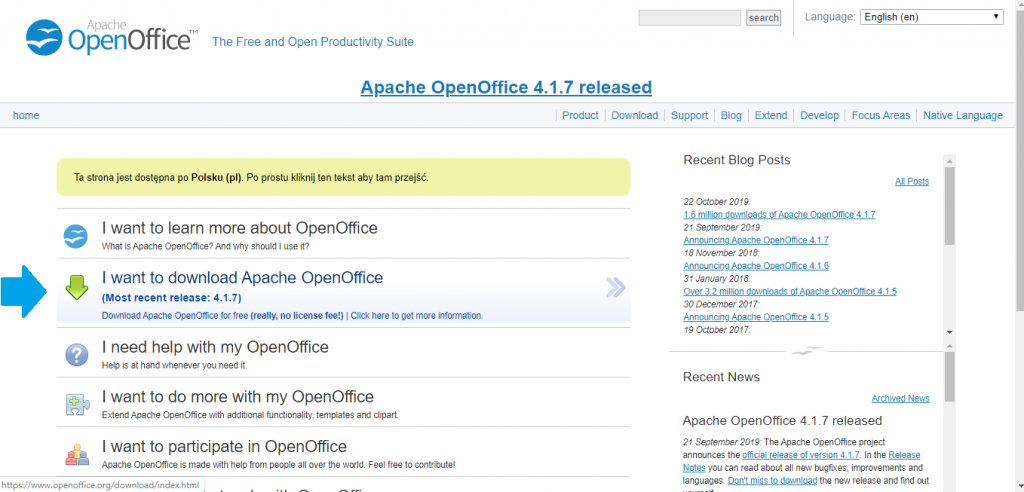Screen dimensions: 1024x492
Task: Click the green download arrow icon
Action: pyautogui.click(x=76, y=288)
